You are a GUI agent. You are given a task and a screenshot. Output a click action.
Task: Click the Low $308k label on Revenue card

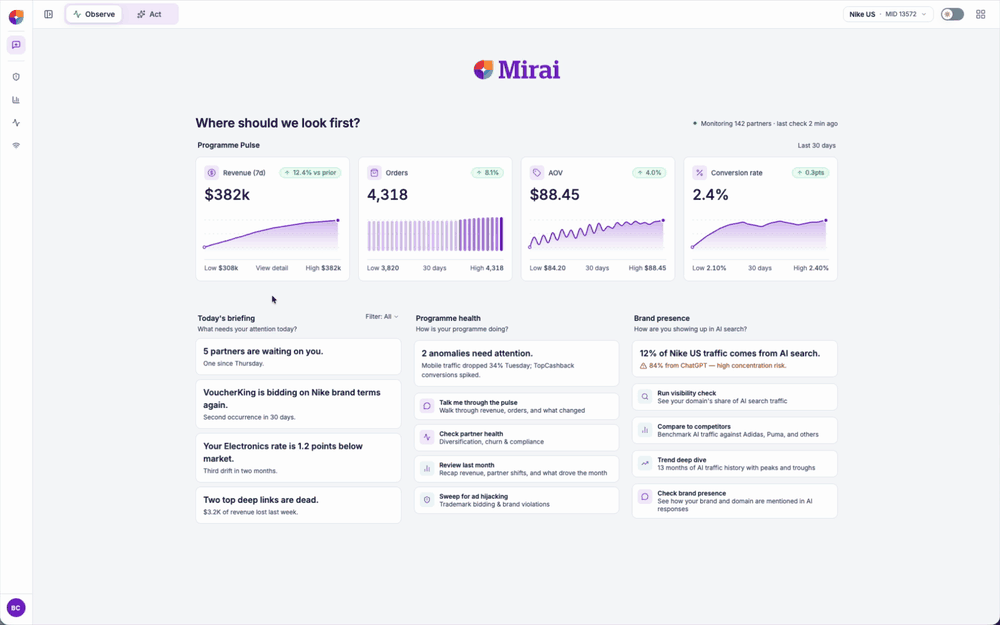point(221,268)
